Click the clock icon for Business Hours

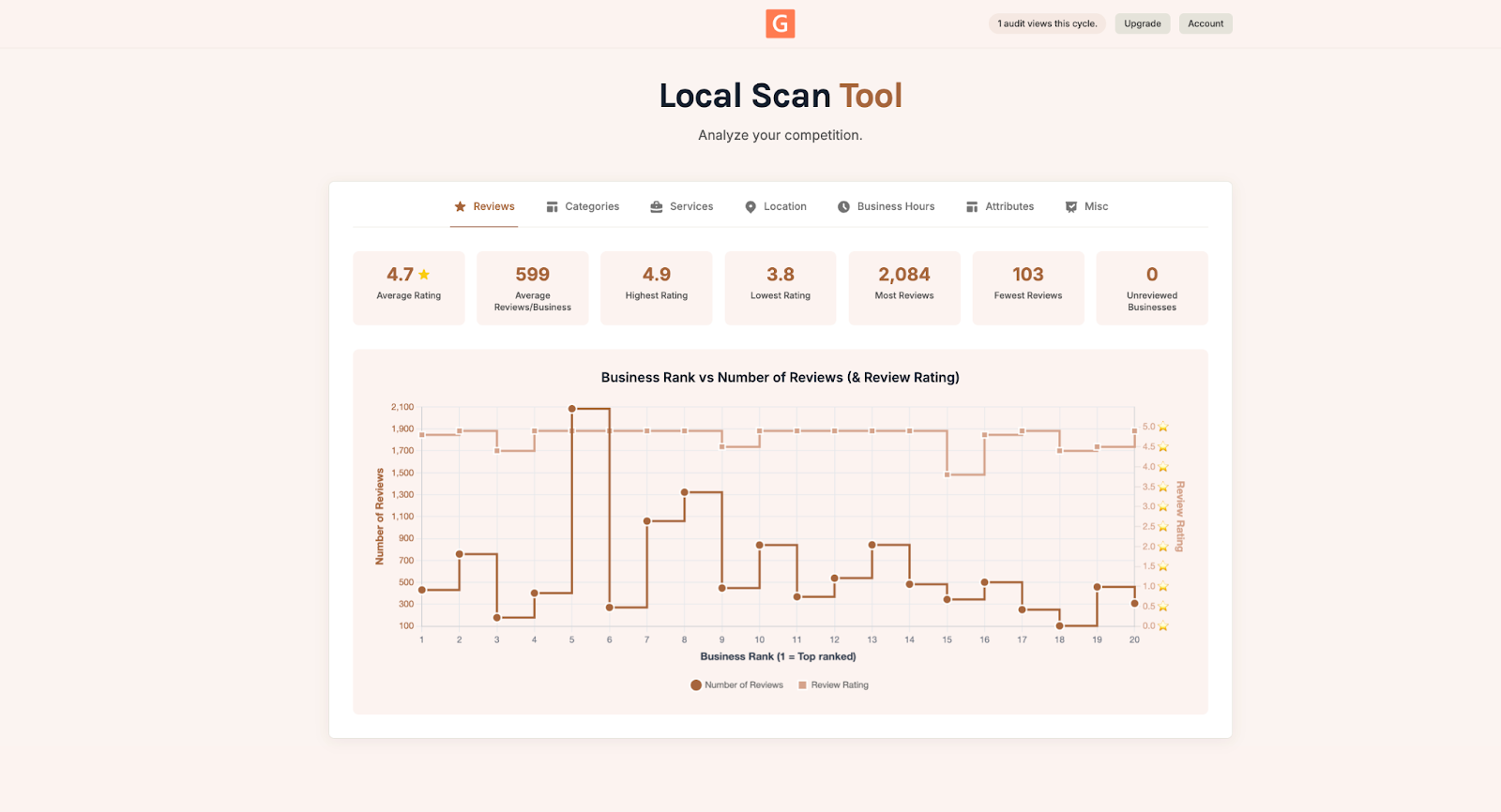pos(843,206)
